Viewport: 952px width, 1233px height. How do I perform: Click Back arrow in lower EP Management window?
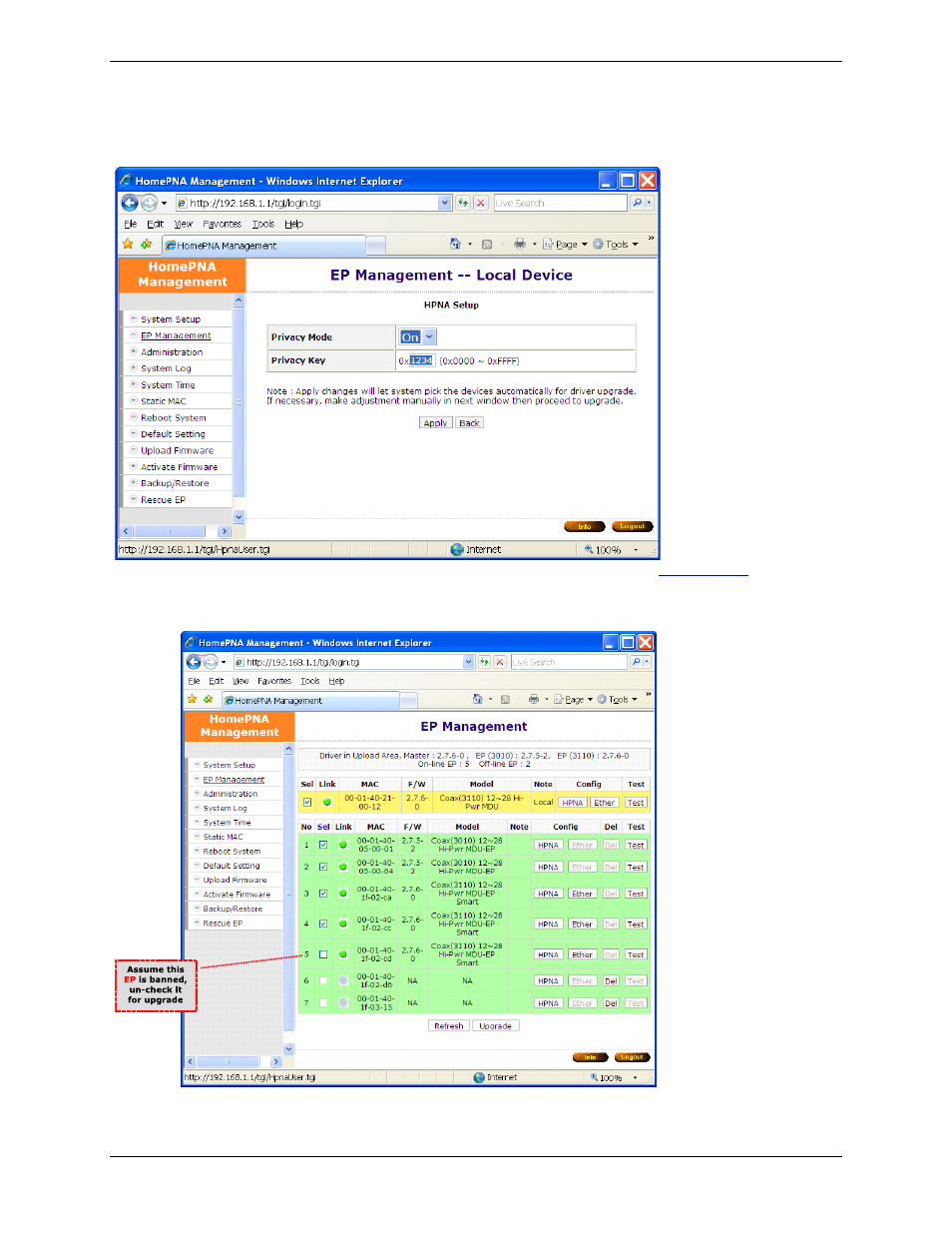click(x=194, y=662)
